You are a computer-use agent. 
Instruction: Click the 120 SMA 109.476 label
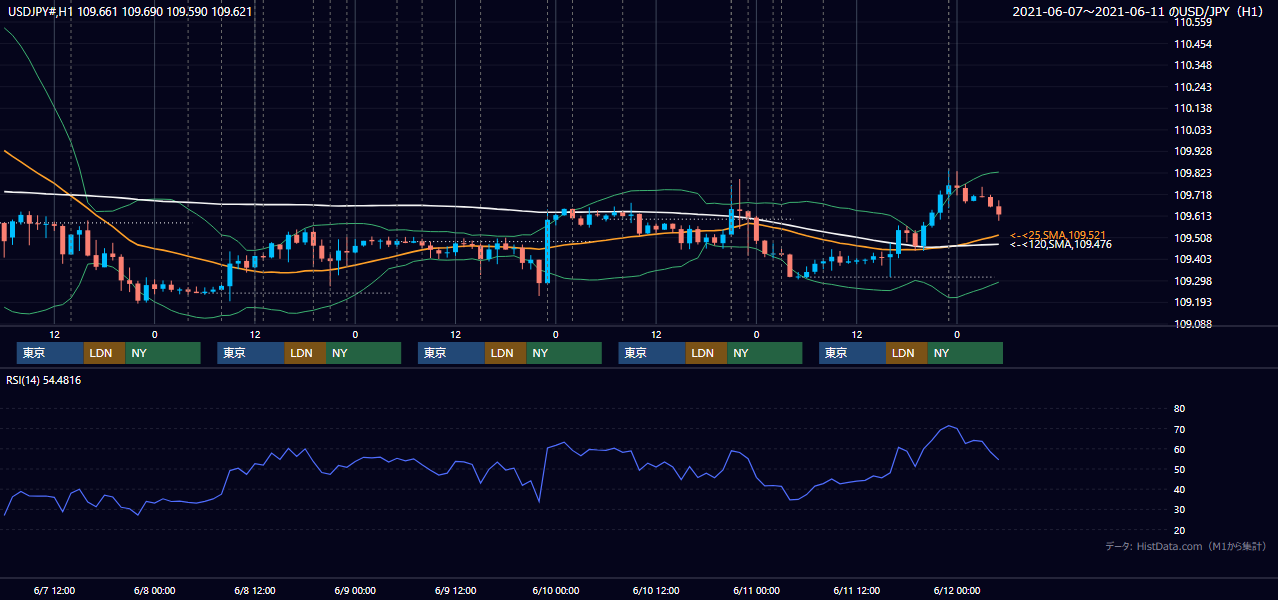coord(1060,244)
